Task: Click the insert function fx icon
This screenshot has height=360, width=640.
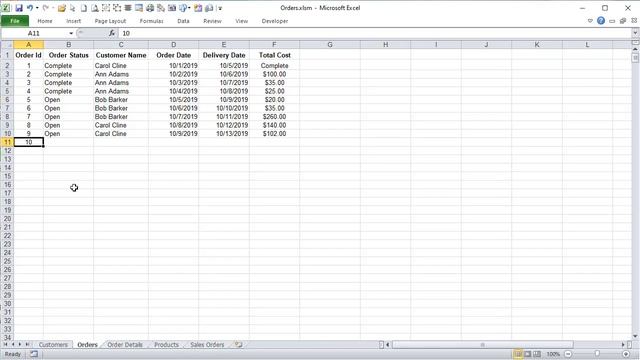Action: click(x=112, y=33)
